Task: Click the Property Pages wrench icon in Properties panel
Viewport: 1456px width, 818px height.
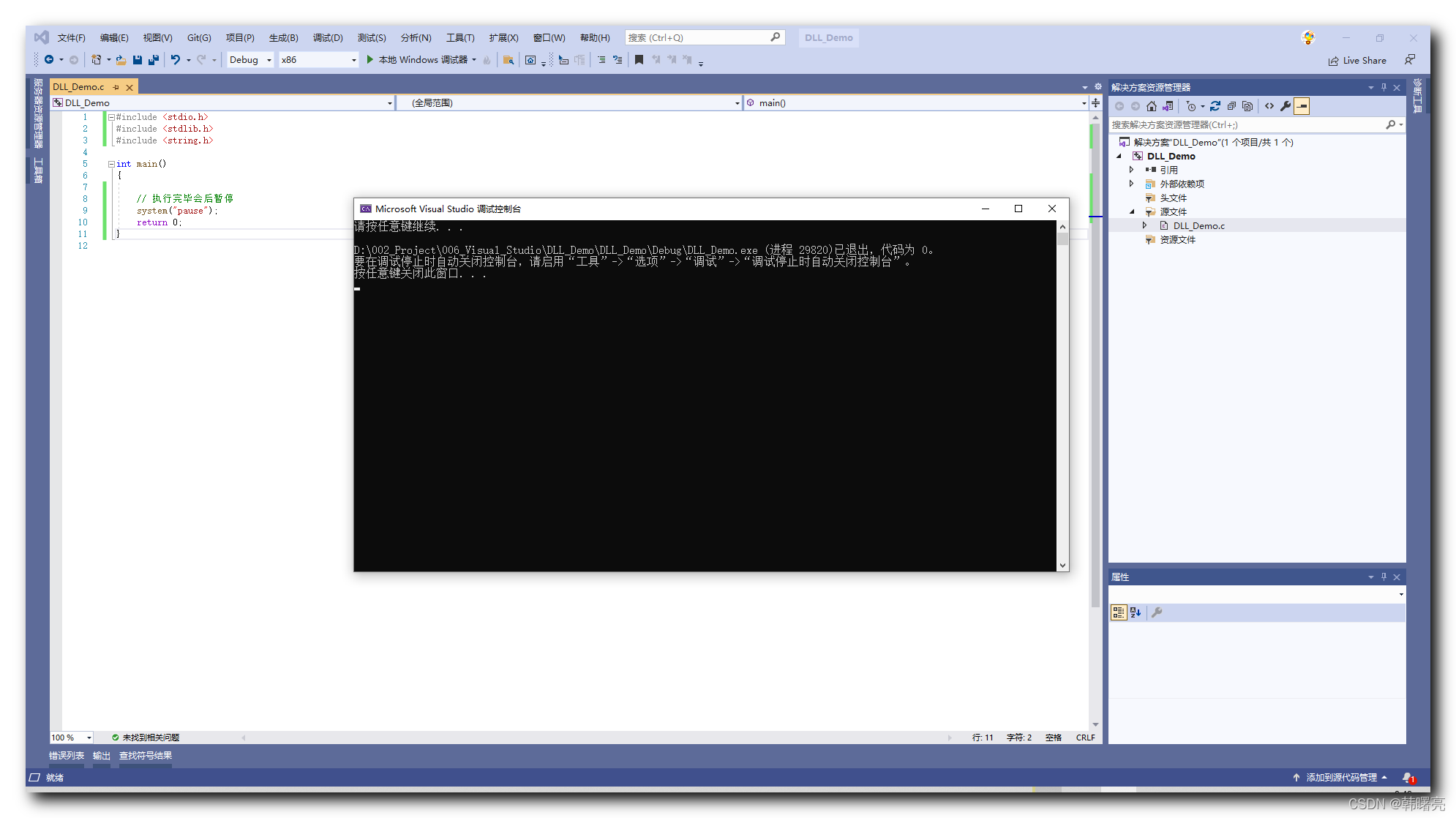Action: (1157, 612)
